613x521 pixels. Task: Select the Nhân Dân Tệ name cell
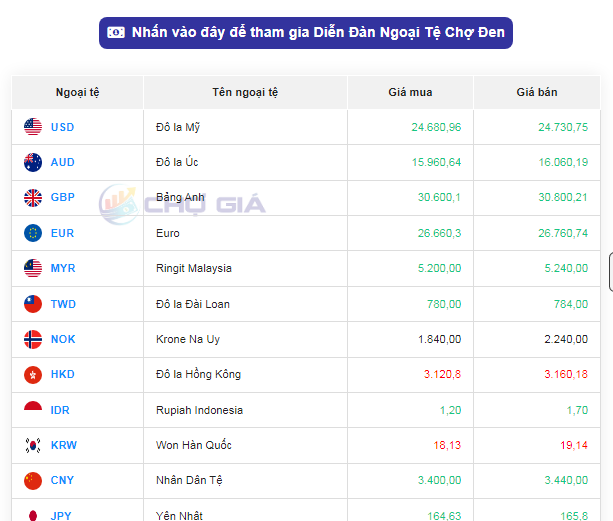click(x=245, y=480)
